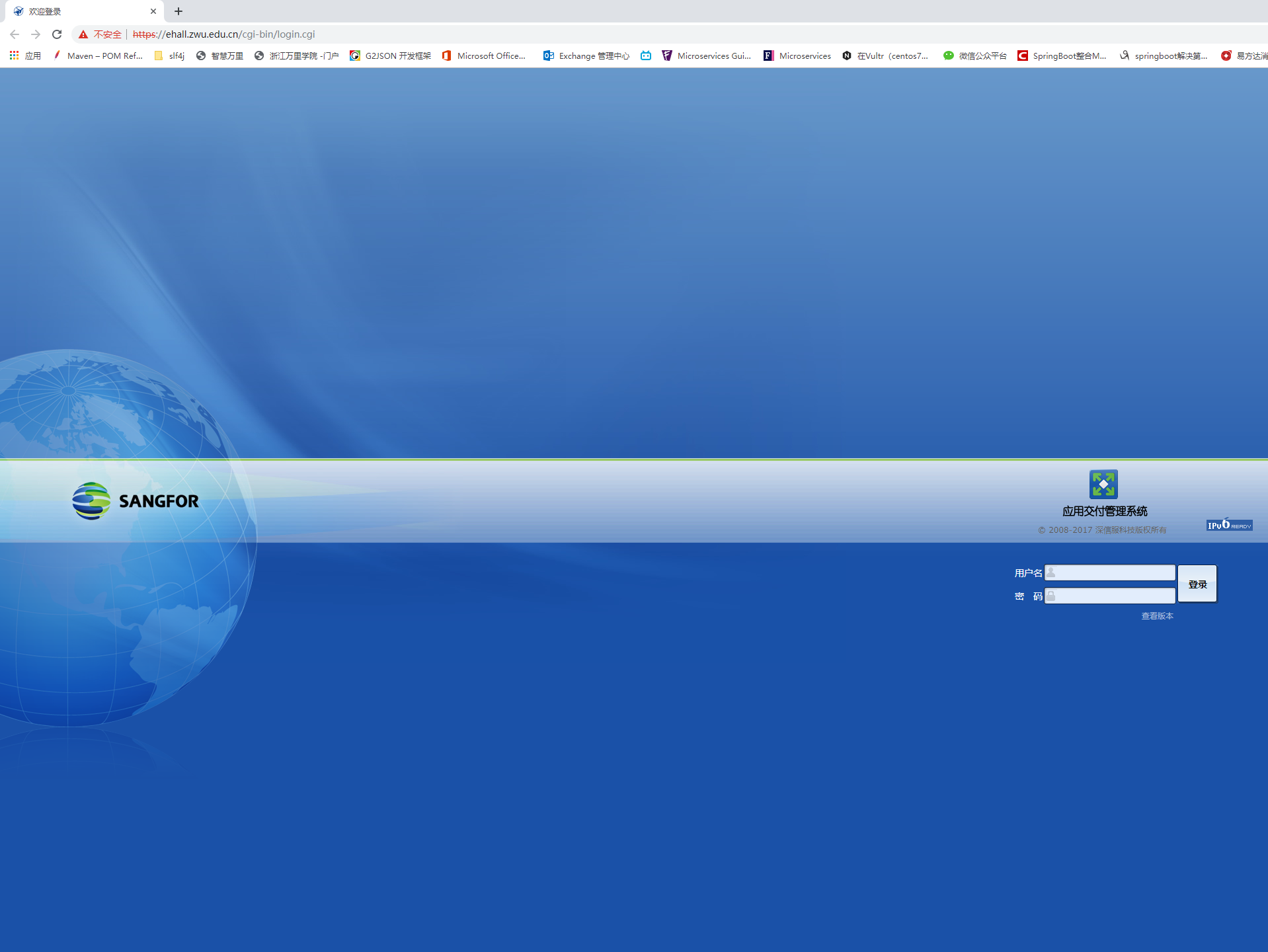
Task: Open the Apps grid bookmark icon
Action: pyautogui.click(x=14, y=56)
